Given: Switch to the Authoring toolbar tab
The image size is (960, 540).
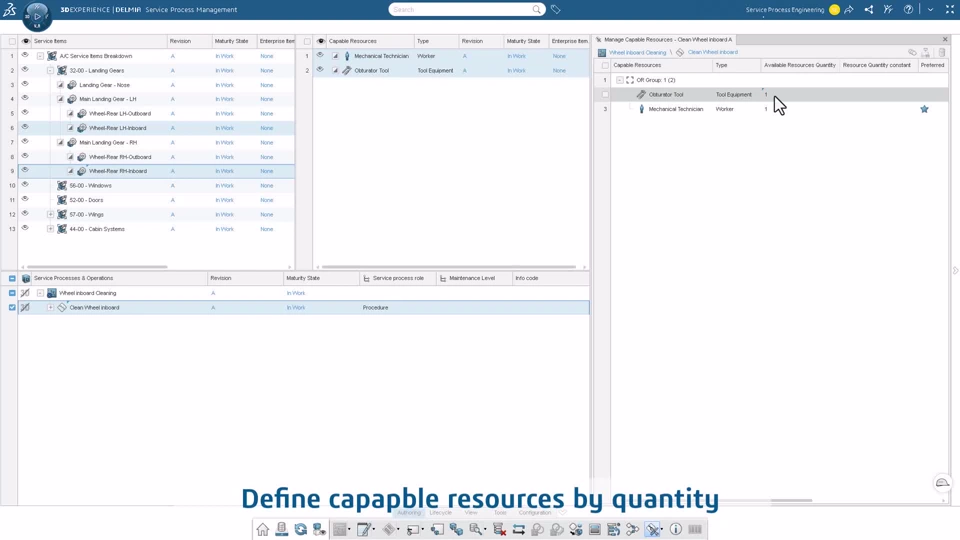Looking at the screenshot, I should point(409,512).
